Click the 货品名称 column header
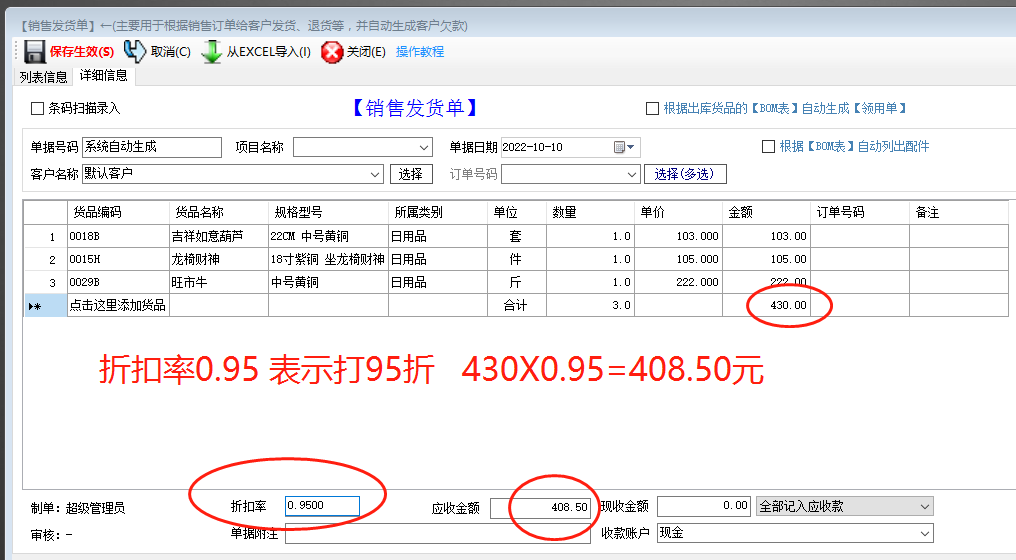 tap(218, 213)
